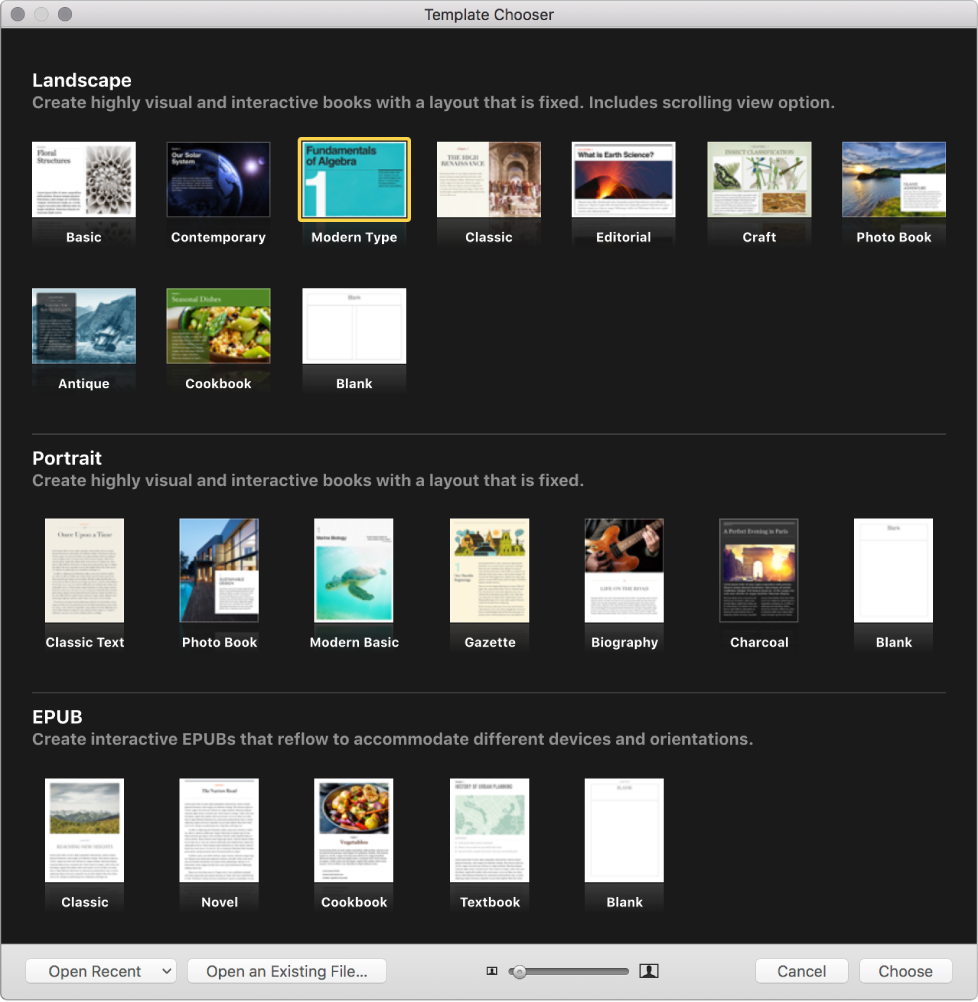Select the Editorial template thumbnail

pyautogui.click(x=624, y=180)
